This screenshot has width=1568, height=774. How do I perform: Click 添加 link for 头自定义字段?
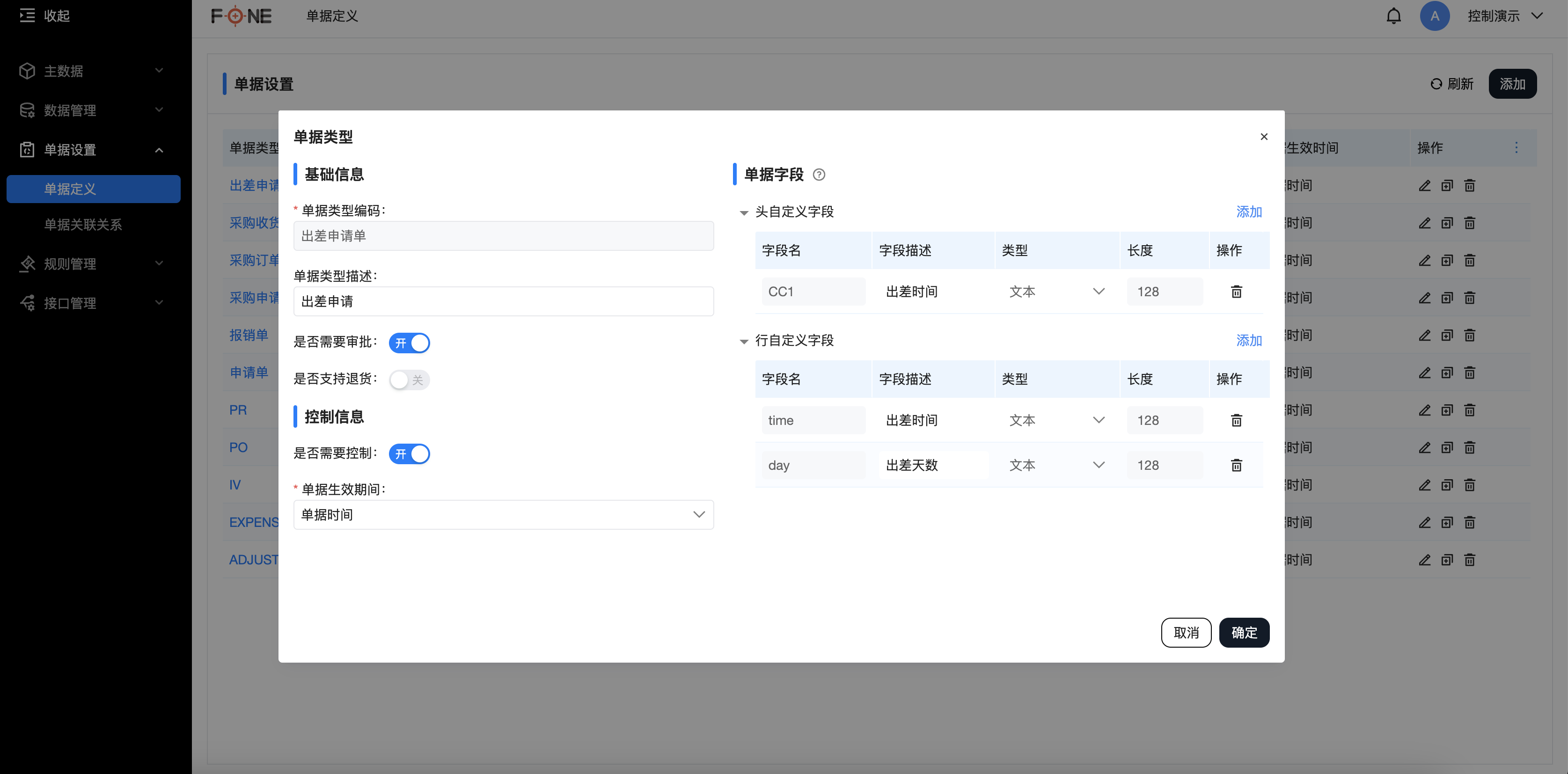click(1248, 212)
